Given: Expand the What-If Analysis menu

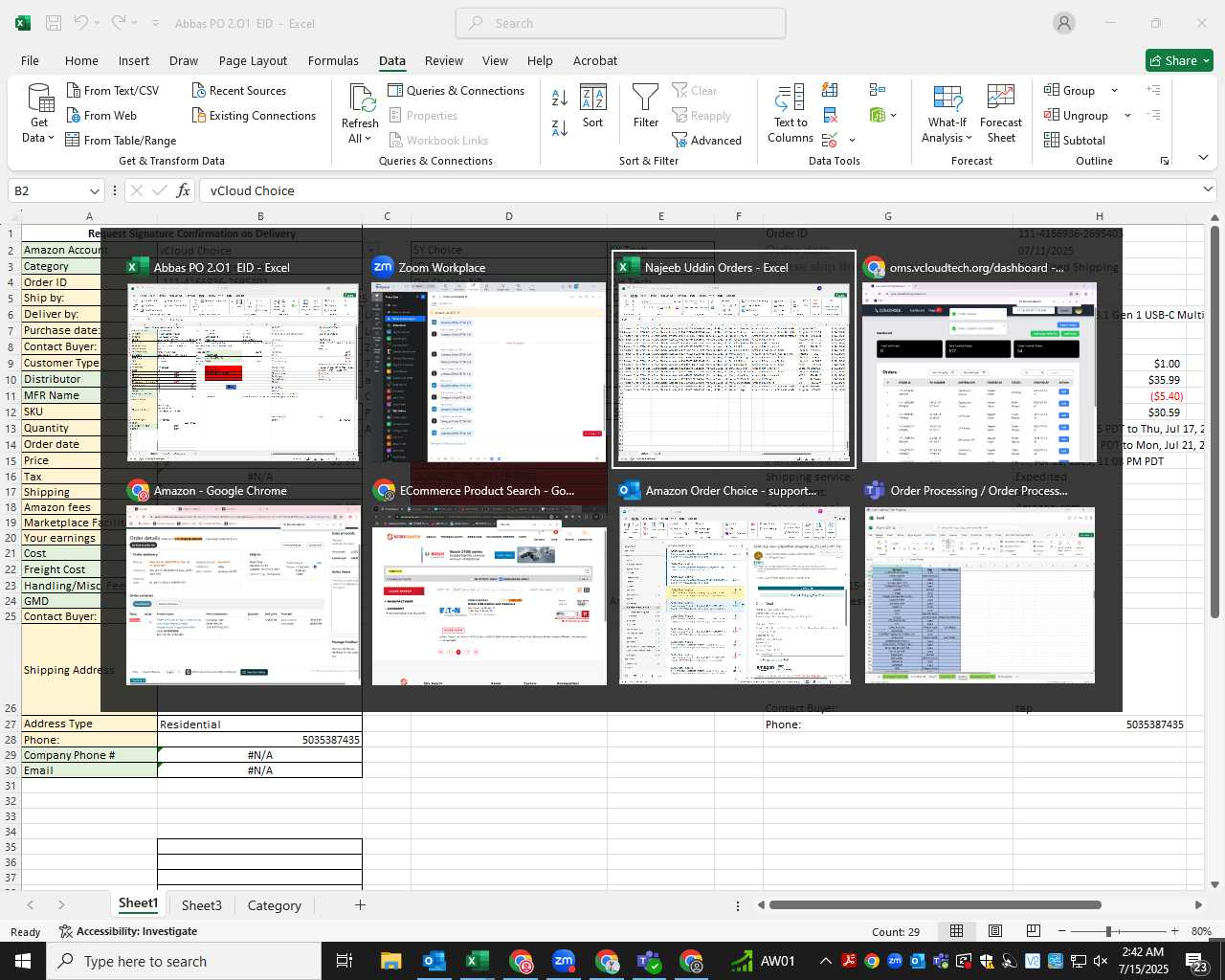Looking at the screenshot, I should pyautogui.click(x=969, y=138).
